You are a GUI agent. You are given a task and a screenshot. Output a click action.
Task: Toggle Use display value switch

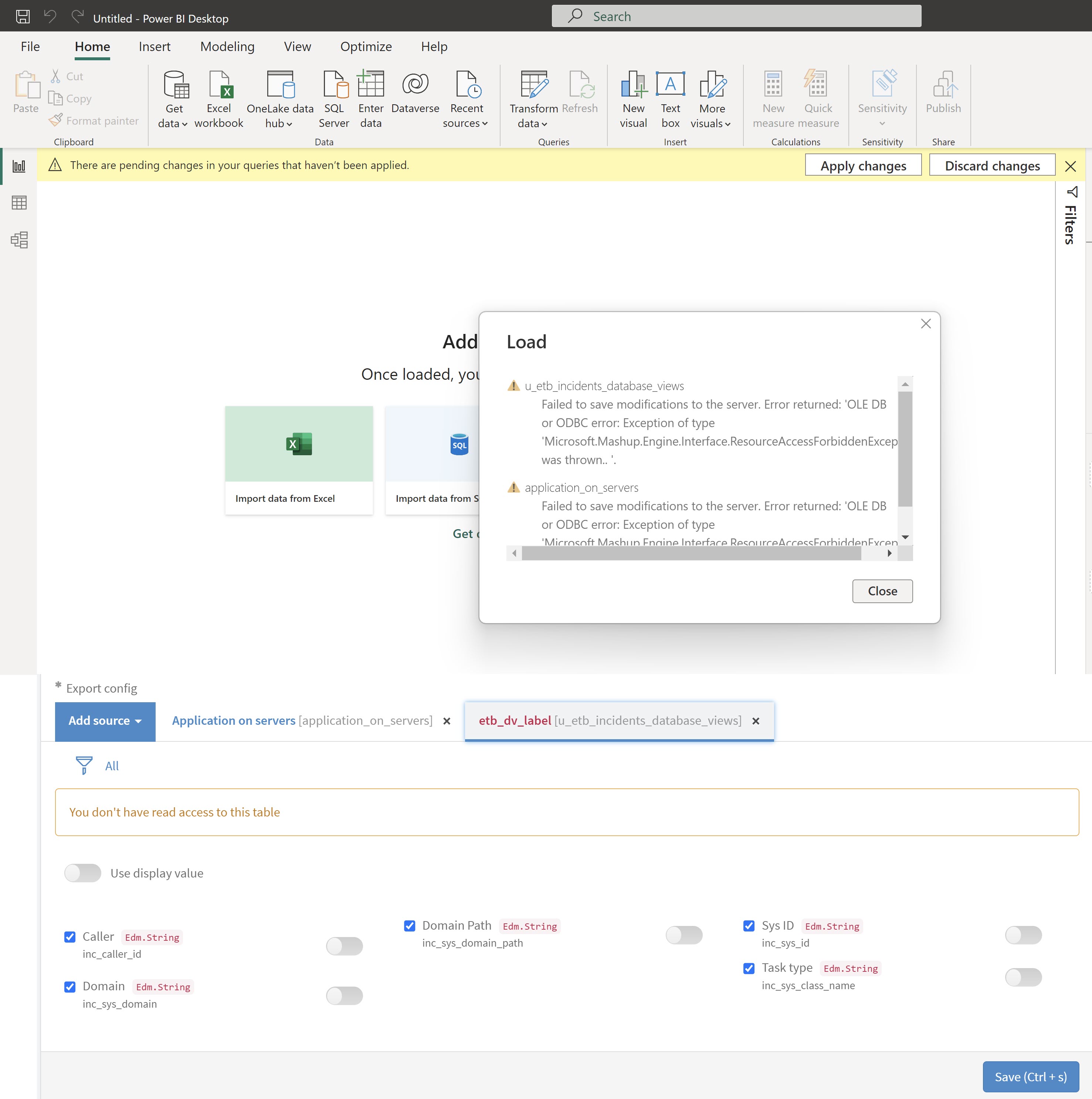coord(82,873)
